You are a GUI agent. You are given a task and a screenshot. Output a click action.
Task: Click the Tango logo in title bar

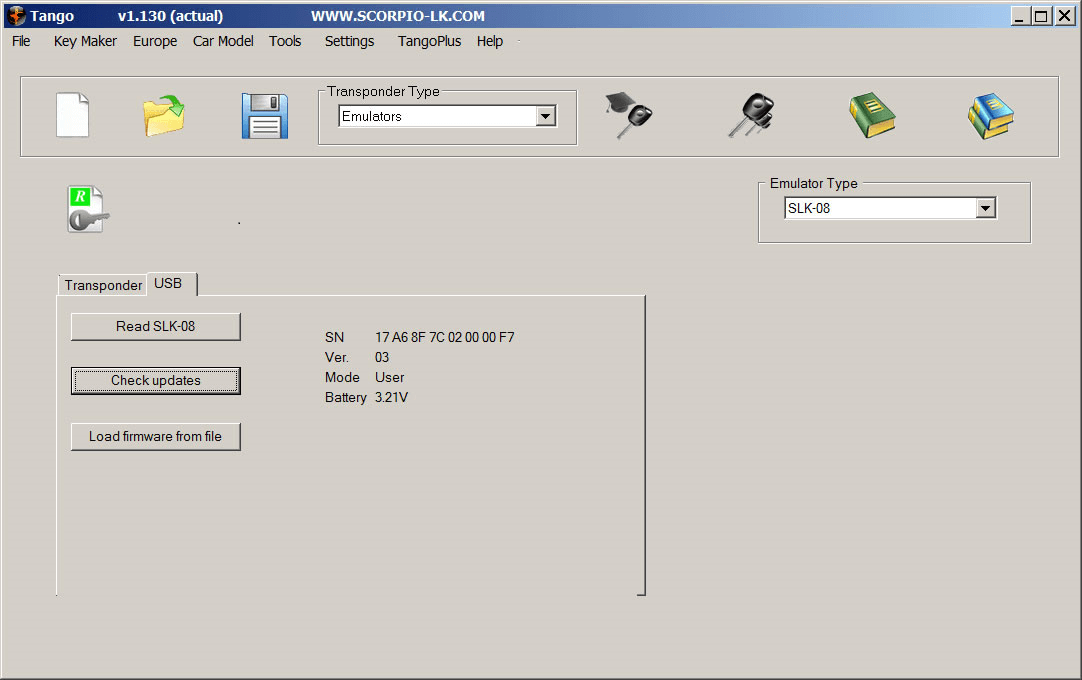15,15
